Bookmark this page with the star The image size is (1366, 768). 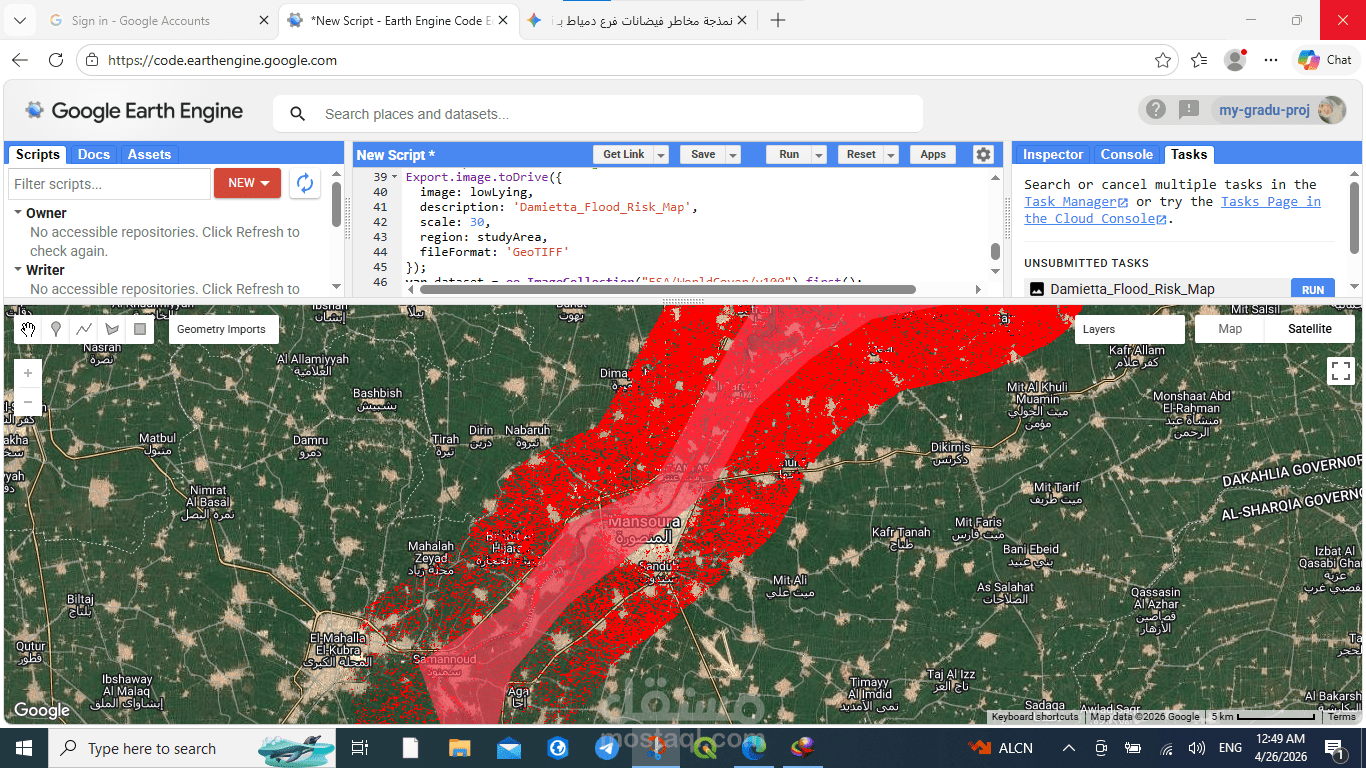tap(1163, 60)
